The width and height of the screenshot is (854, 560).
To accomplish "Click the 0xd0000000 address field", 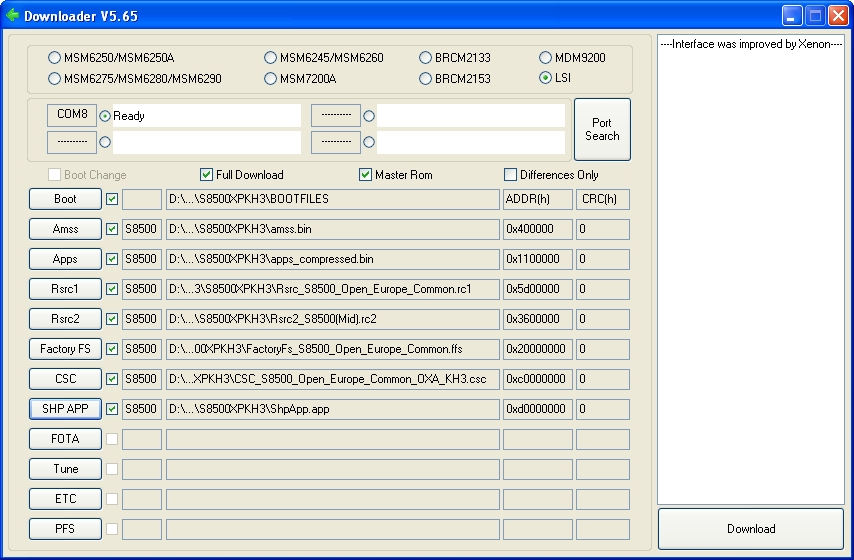I will point(538,409).
